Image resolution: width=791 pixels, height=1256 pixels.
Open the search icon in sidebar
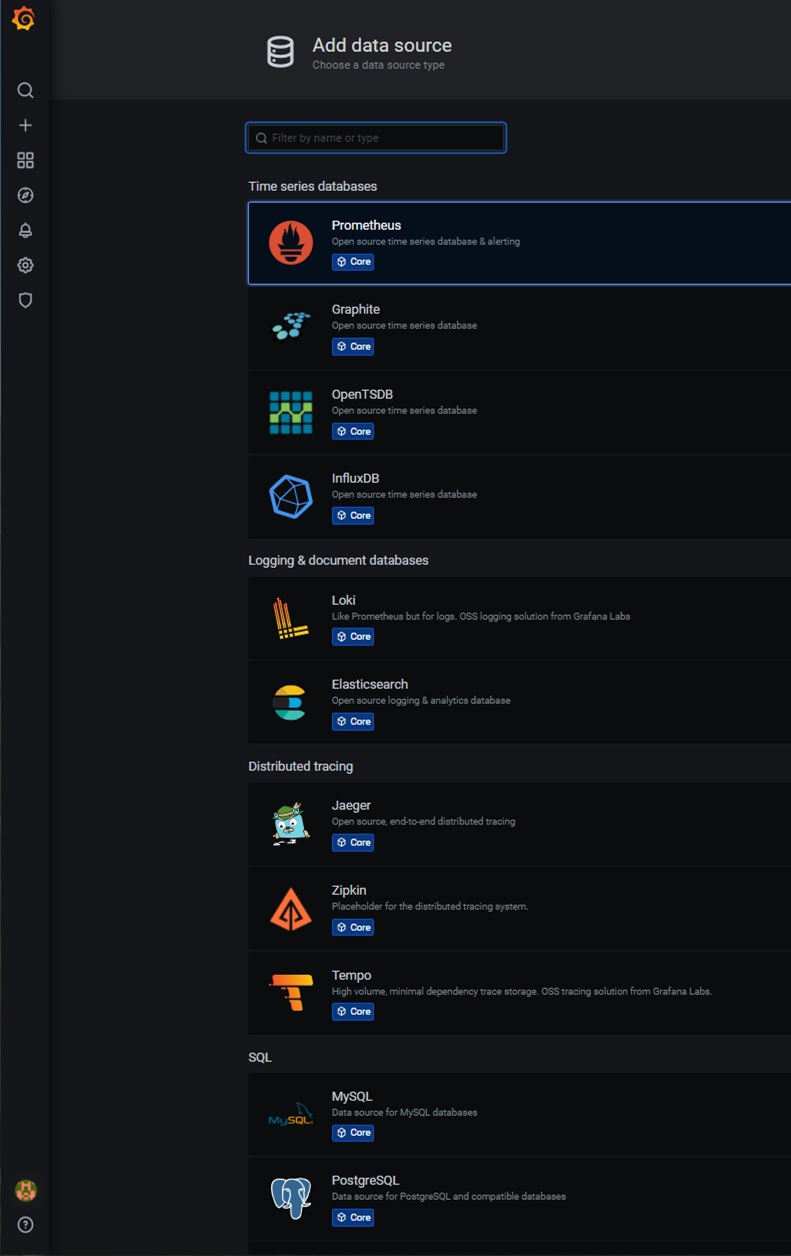[26, 90]
